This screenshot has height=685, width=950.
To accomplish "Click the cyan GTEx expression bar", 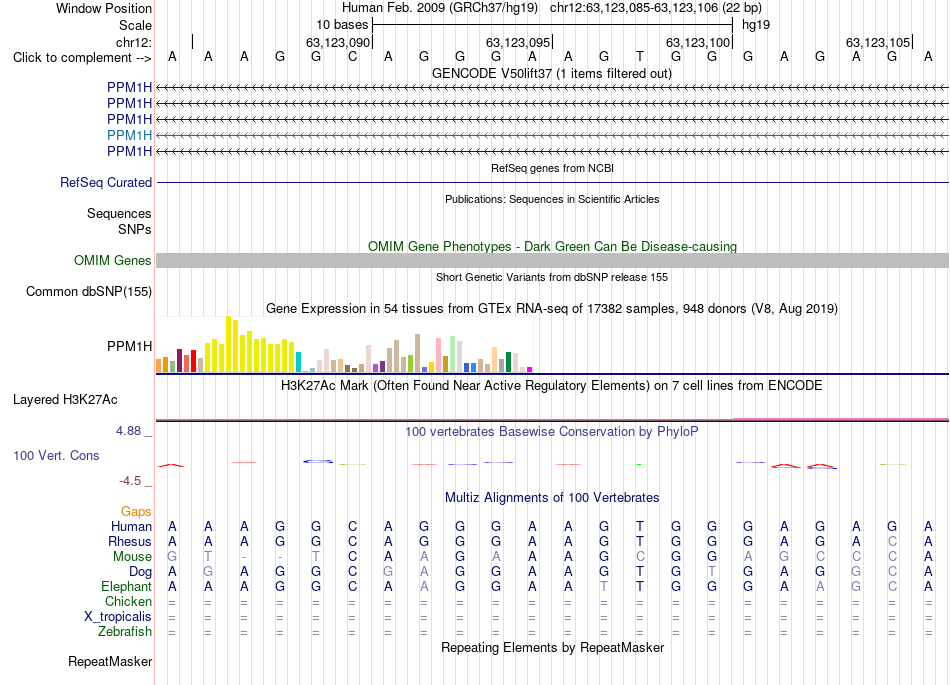I will [298, 362].
